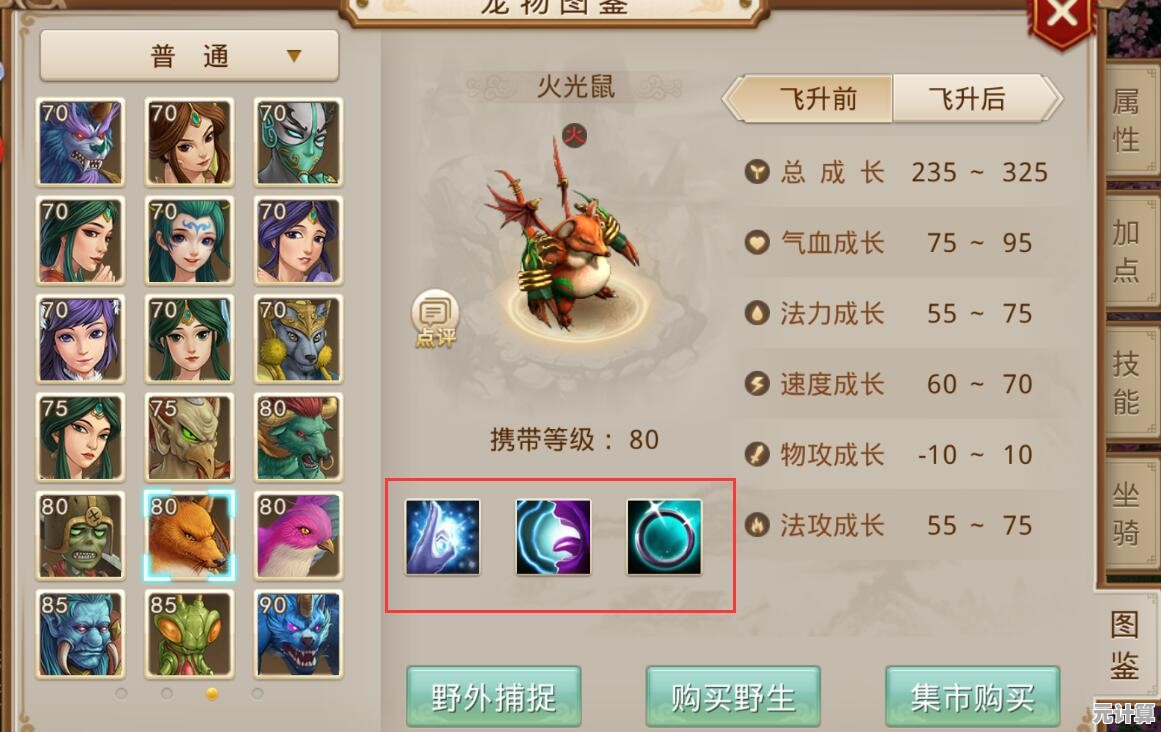Select the level 90 blue wolf pet portrait
1161x732 pixels.
click(298, 634)
